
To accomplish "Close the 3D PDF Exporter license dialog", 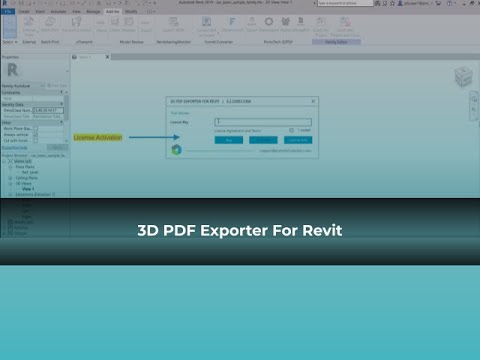I will pyautogui.click(x=313, y=101).
